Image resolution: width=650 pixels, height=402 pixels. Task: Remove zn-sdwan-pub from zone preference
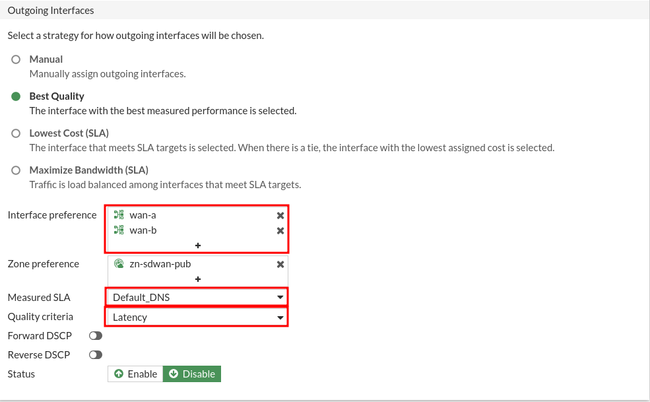(280, 264)
